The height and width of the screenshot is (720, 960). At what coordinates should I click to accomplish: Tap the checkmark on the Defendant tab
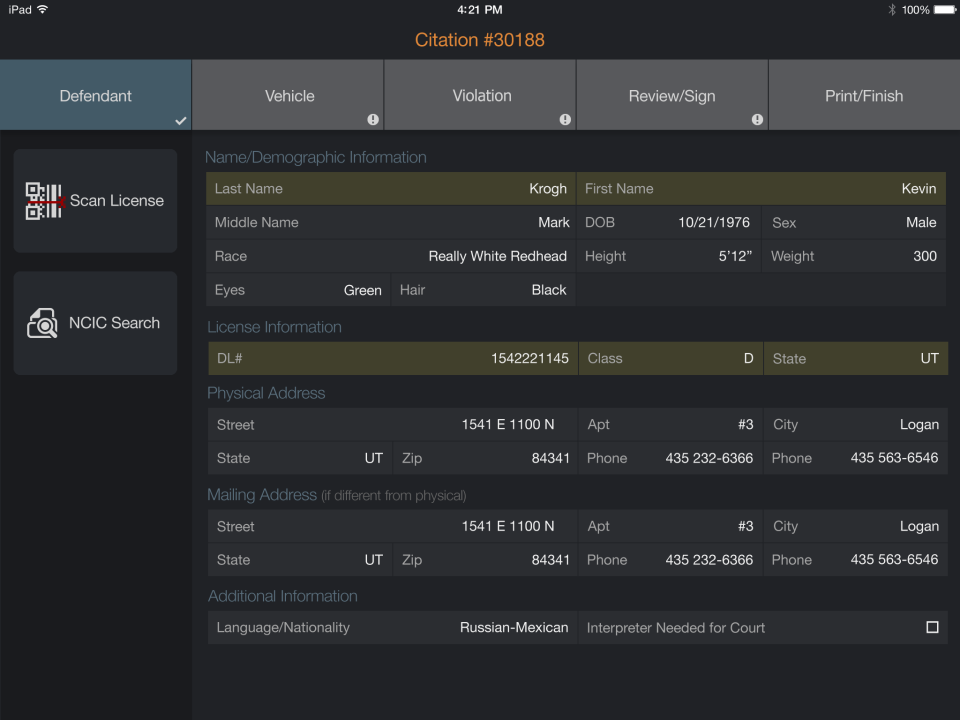181,121
